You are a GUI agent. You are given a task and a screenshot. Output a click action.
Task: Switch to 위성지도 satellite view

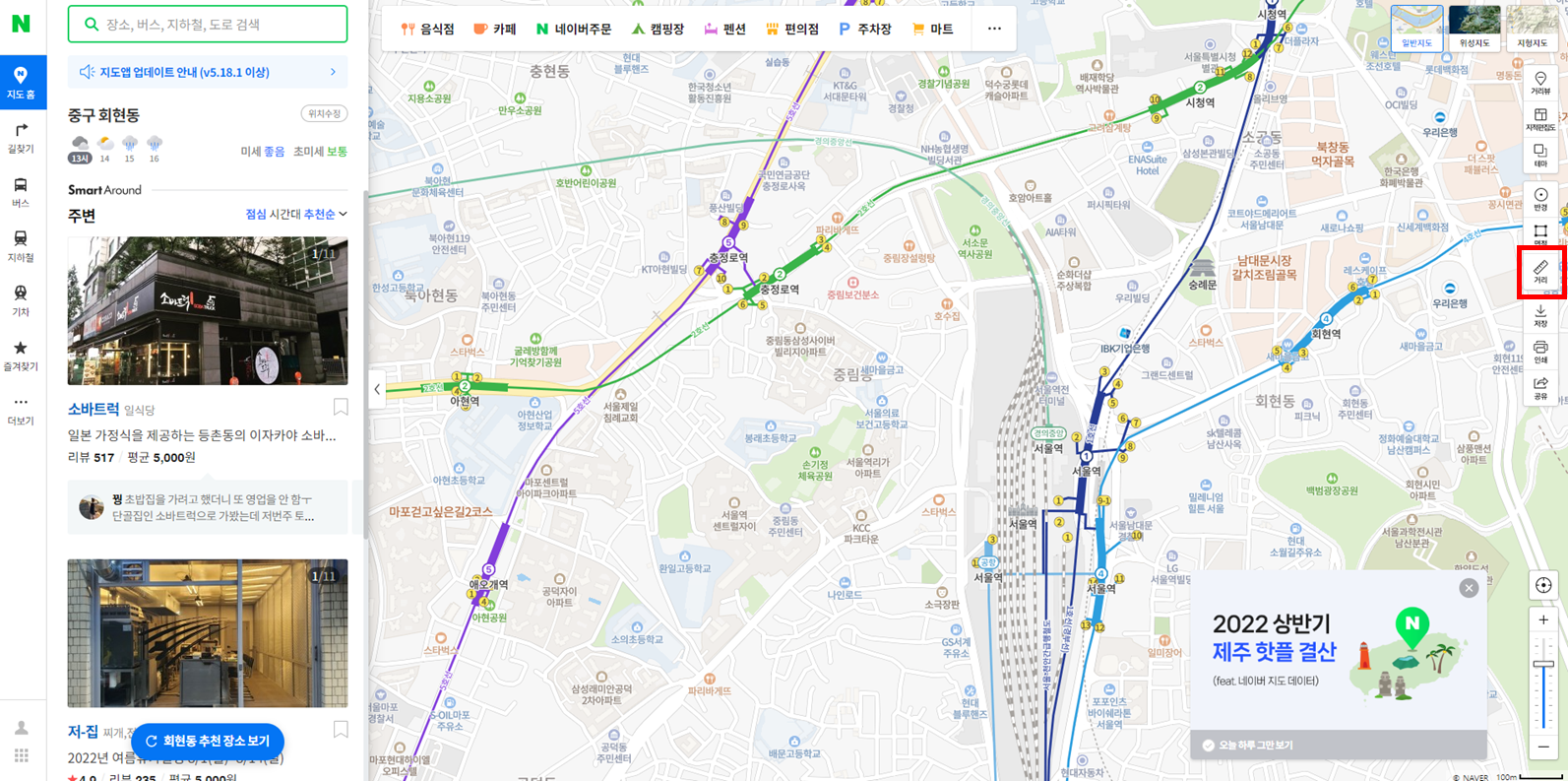(1474, 28)
